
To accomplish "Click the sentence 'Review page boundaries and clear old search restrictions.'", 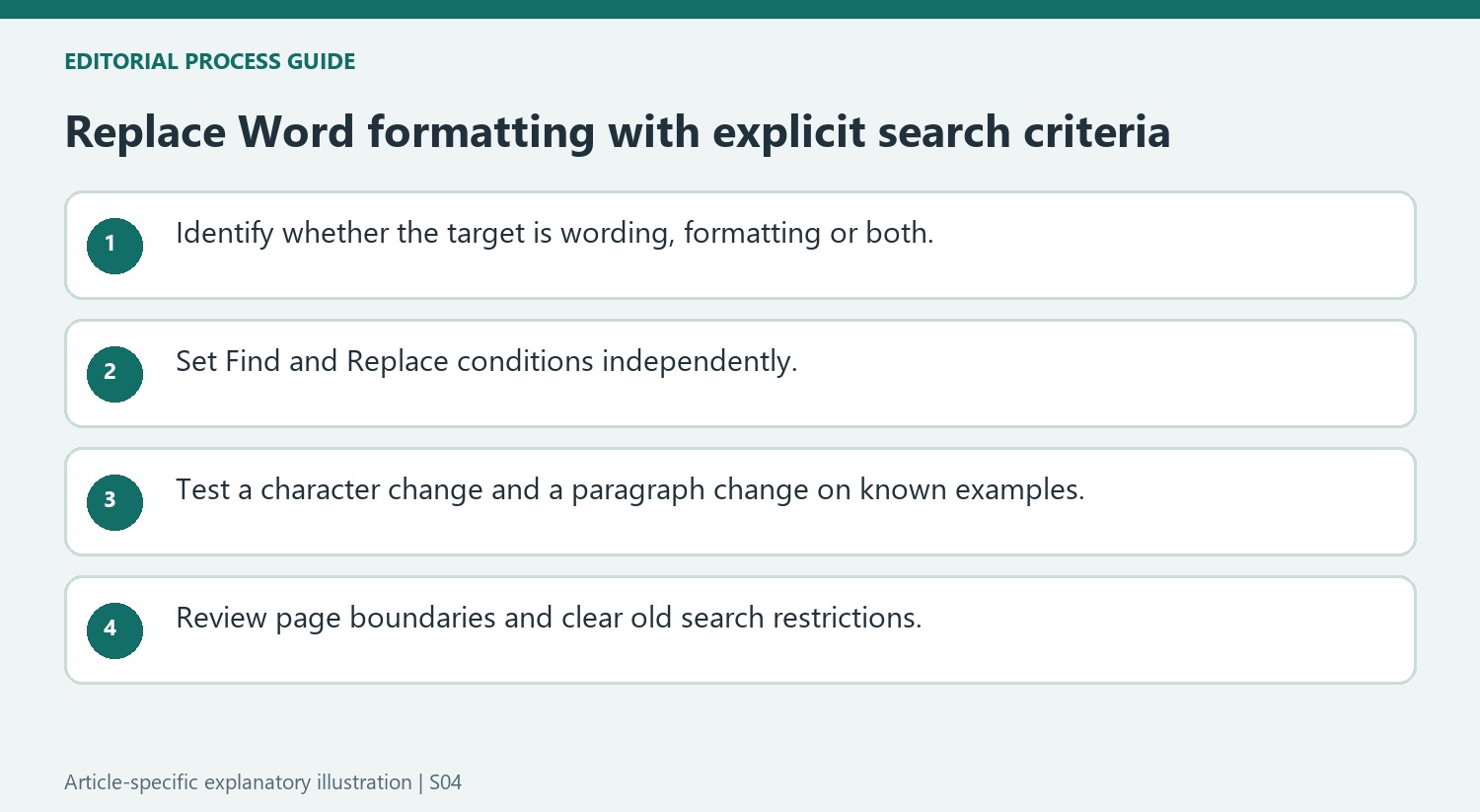I will [549, 618].
